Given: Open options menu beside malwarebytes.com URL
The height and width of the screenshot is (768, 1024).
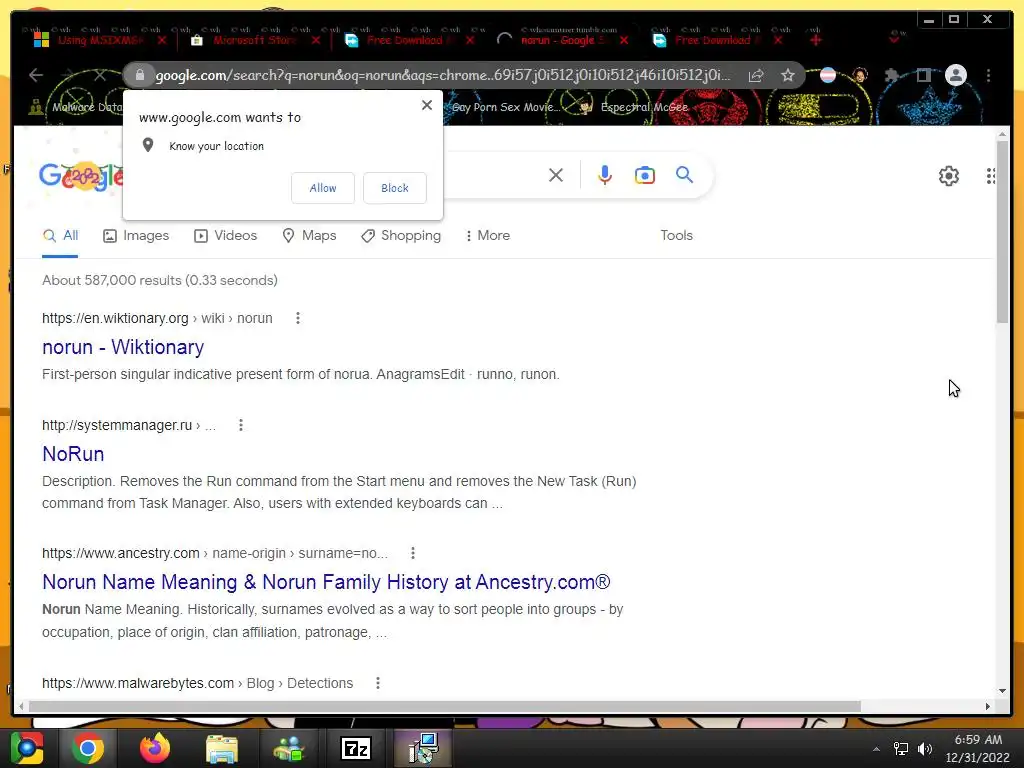Looking at the screenshot, I should click(377, 683).
